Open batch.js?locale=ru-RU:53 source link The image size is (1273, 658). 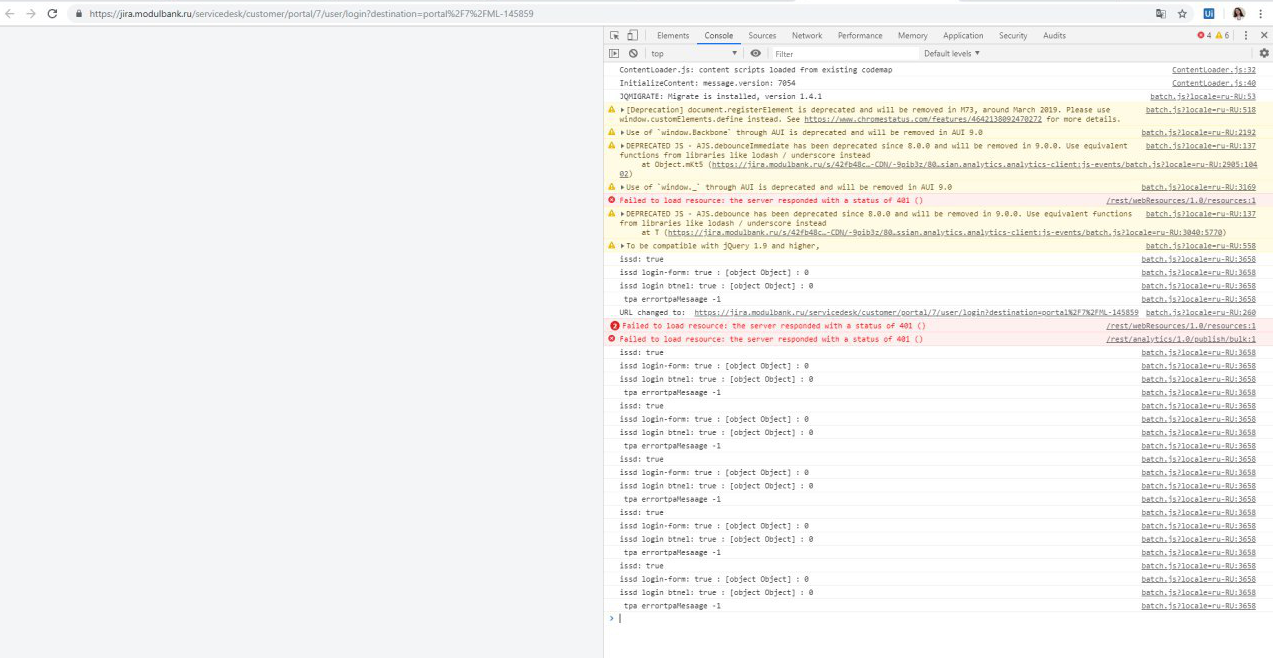(x=1203, y=97)
